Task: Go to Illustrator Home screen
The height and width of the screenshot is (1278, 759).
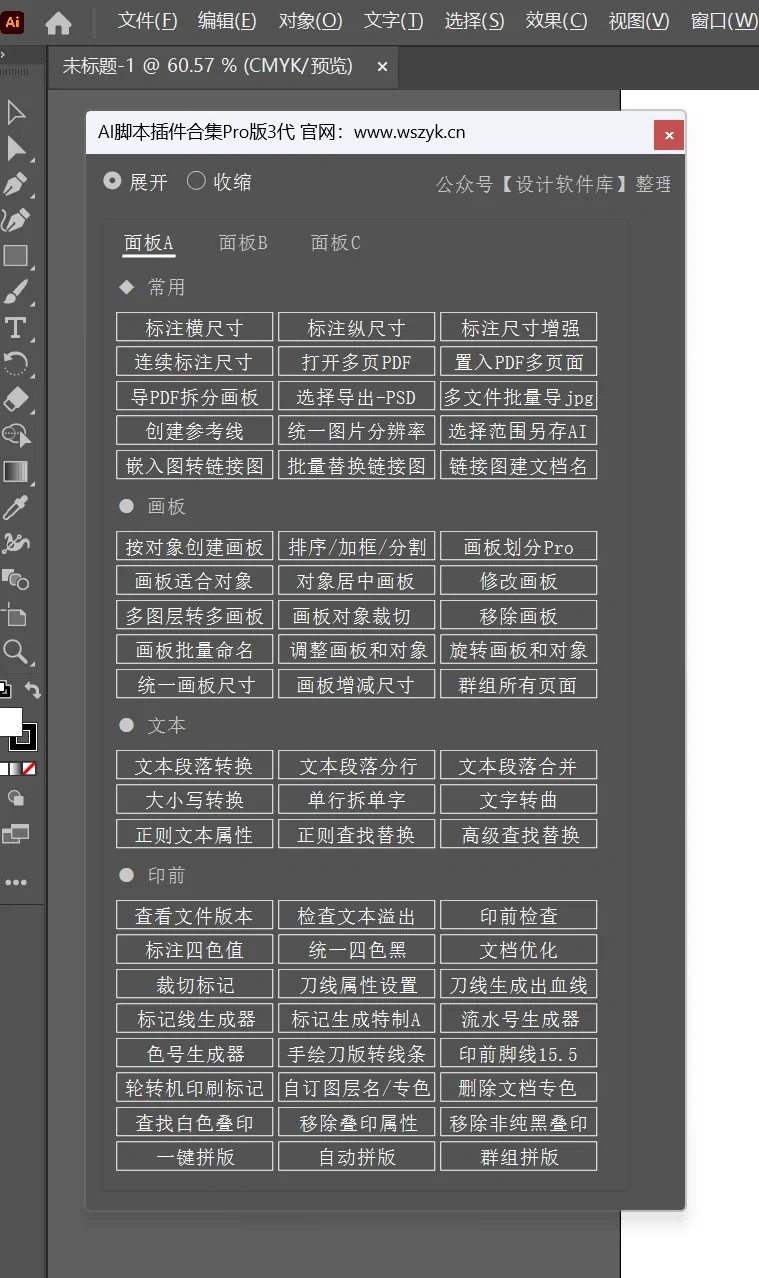Action: [x=59, y=22]
